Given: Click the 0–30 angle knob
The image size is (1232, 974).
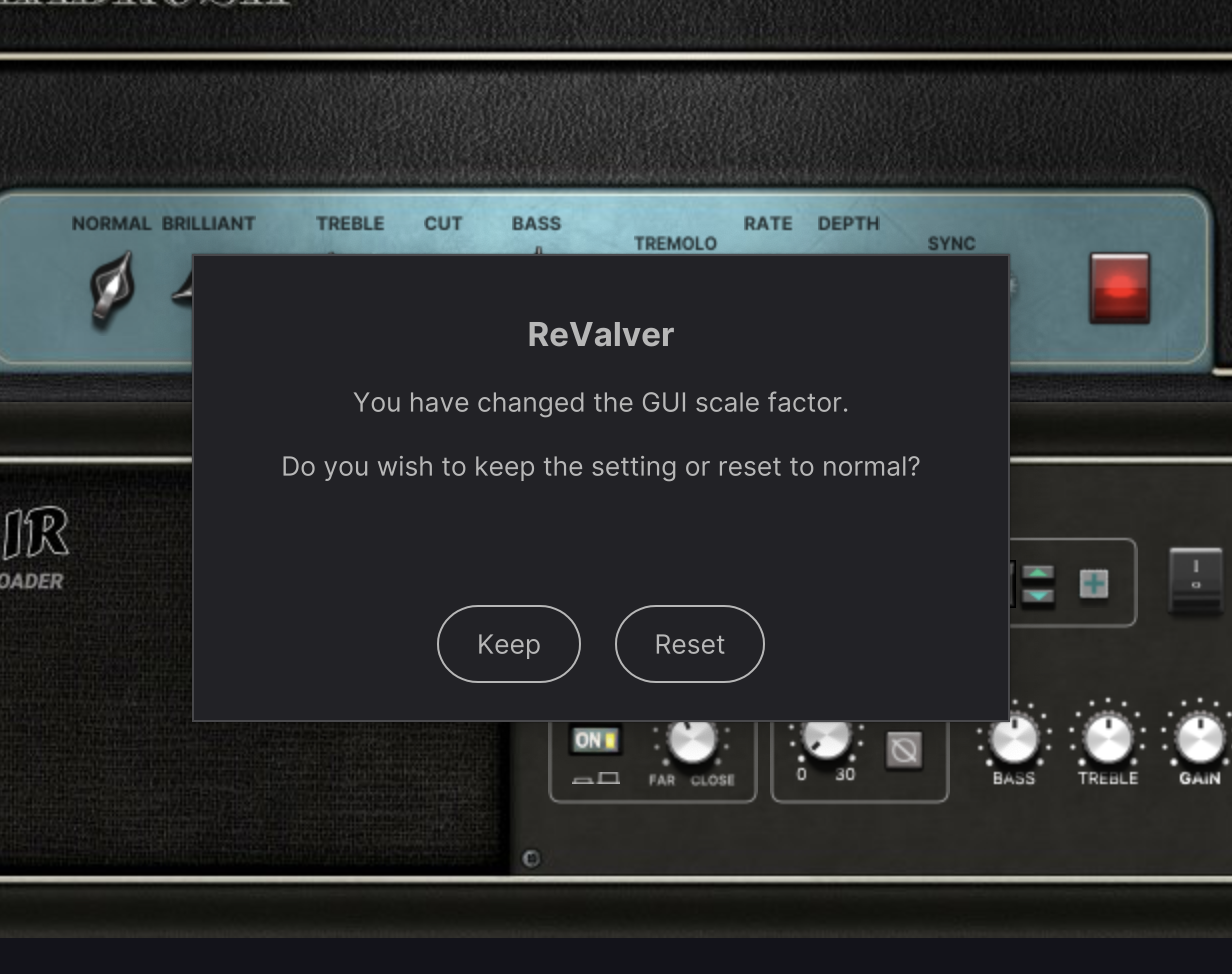Looking at the screenshot, I should point(826,740).
